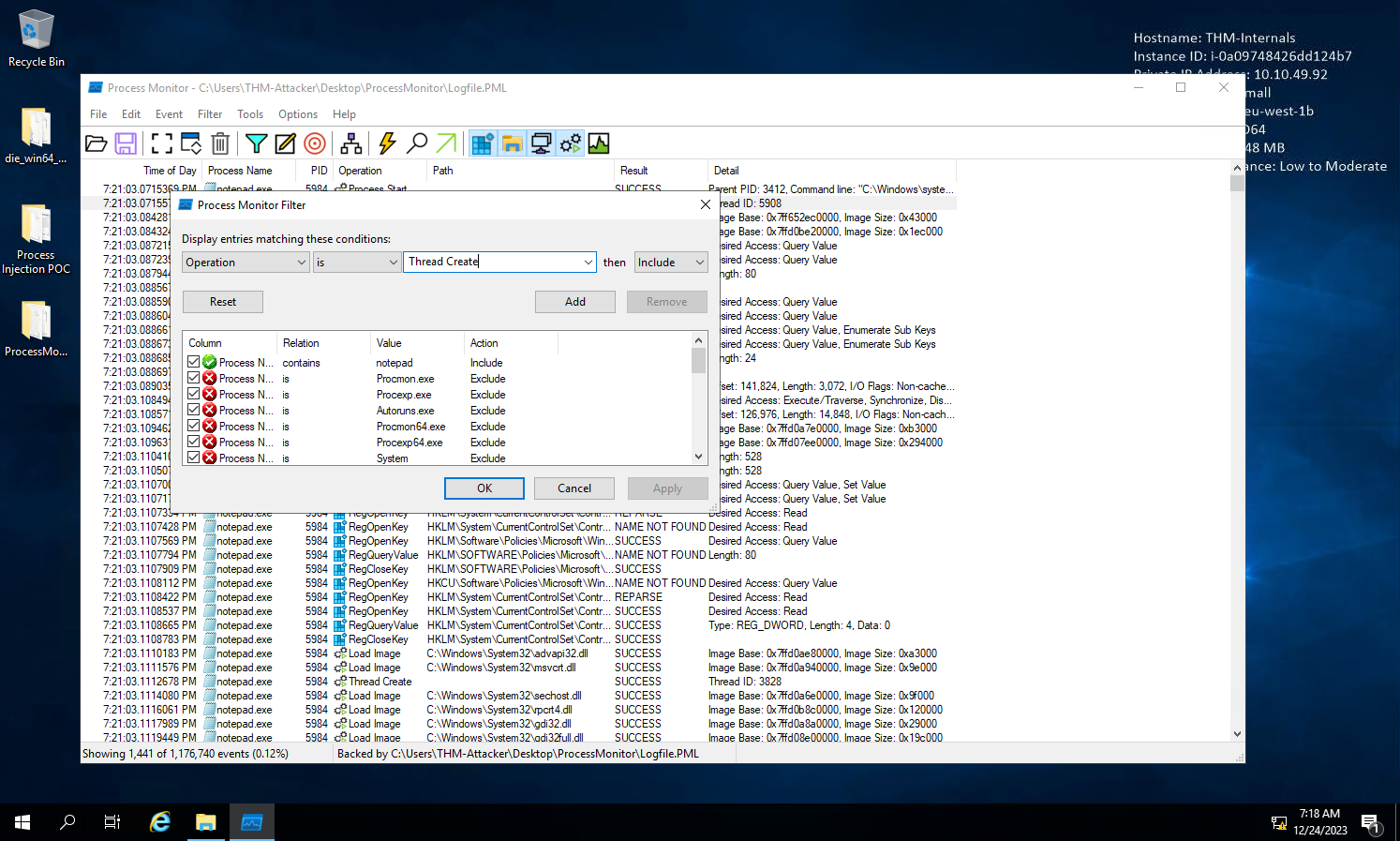
Task: Open the Recycle Bin desktop icon
Action: click(37, 38)
